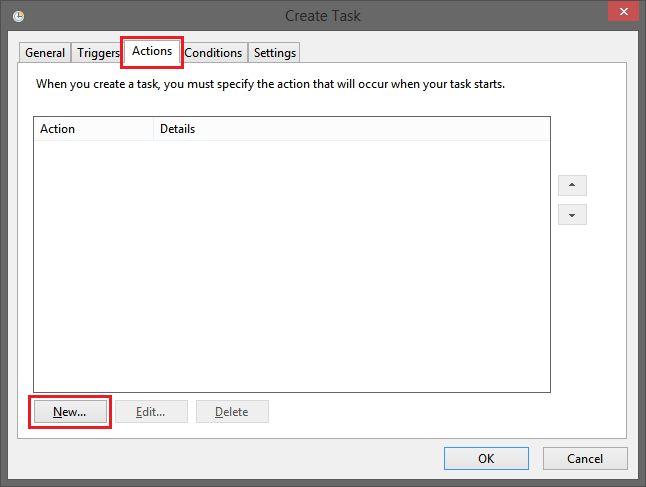Click the Create Task title bar
Screen dimensions: 646x487
click(323, 16)
